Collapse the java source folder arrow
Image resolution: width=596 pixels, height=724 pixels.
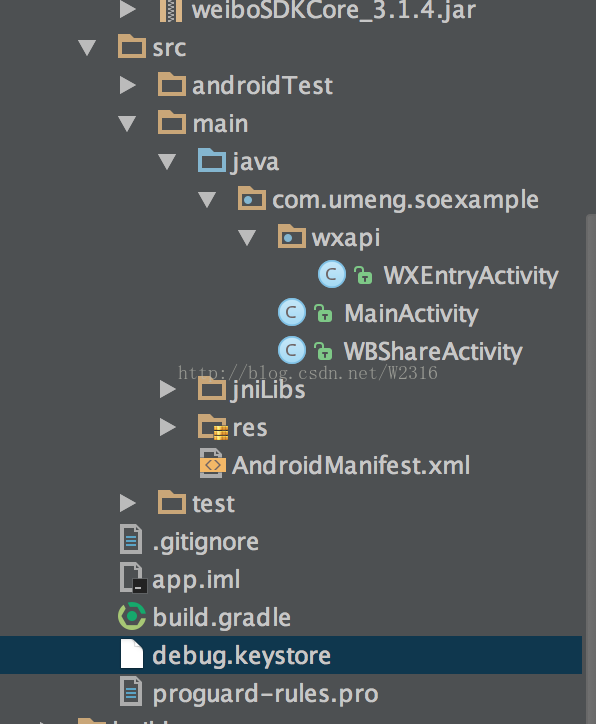point(167,162)
